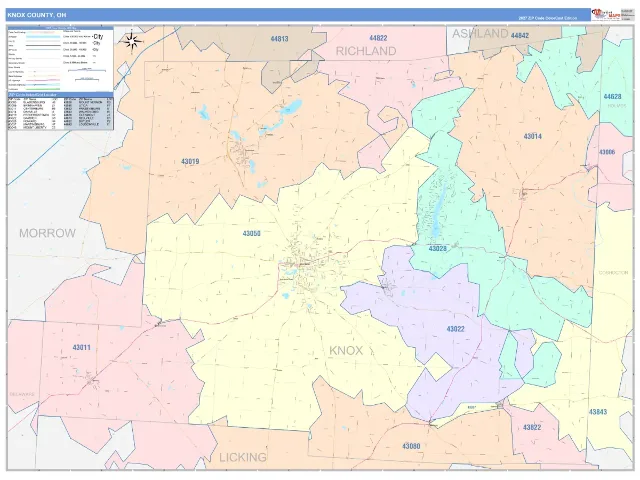Click ZIP code label 44628
This screenshot has width=640, height=480.
[612, 96]
